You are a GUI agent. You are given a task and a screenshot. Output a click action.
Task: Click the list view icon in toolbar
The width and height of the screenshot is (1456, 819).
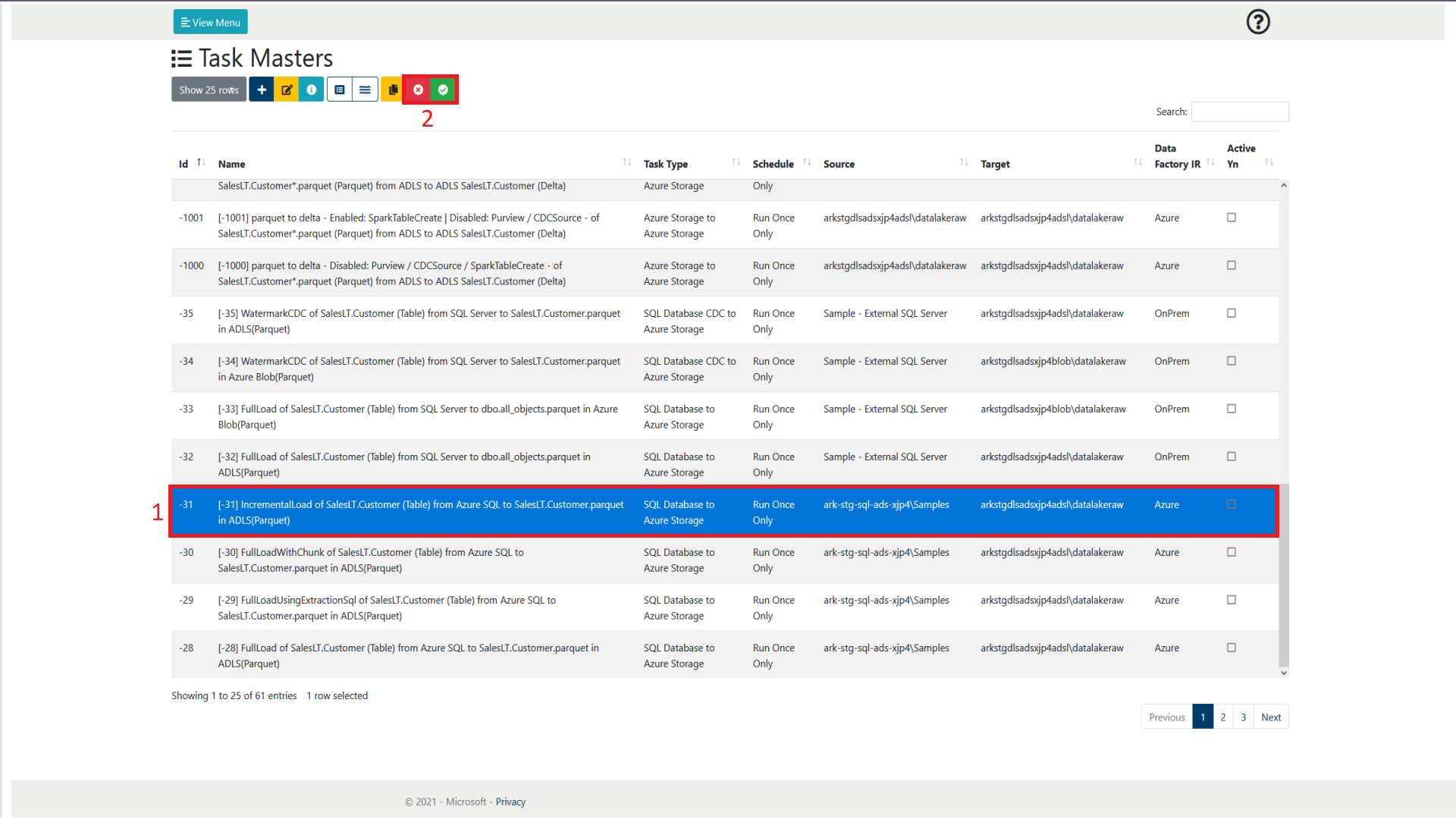(x=340, y=89)
